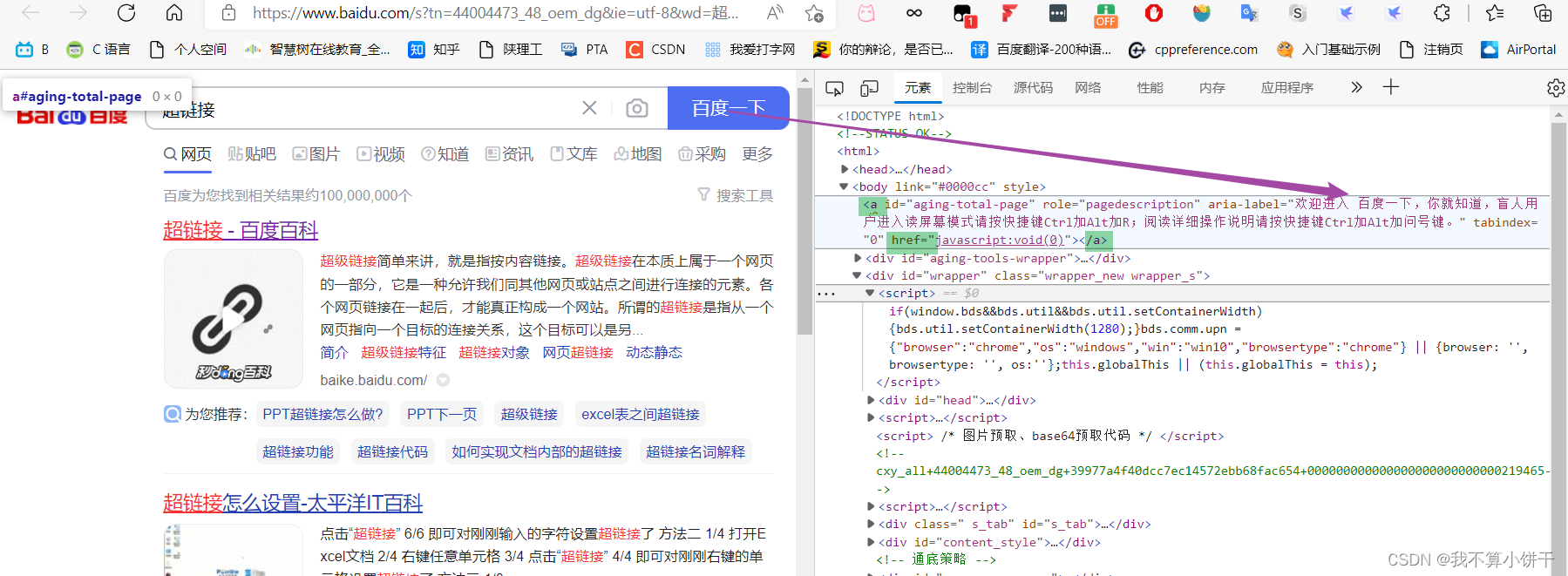
Task: Open the 知乎 bookmark
Action: pos(434,50)
